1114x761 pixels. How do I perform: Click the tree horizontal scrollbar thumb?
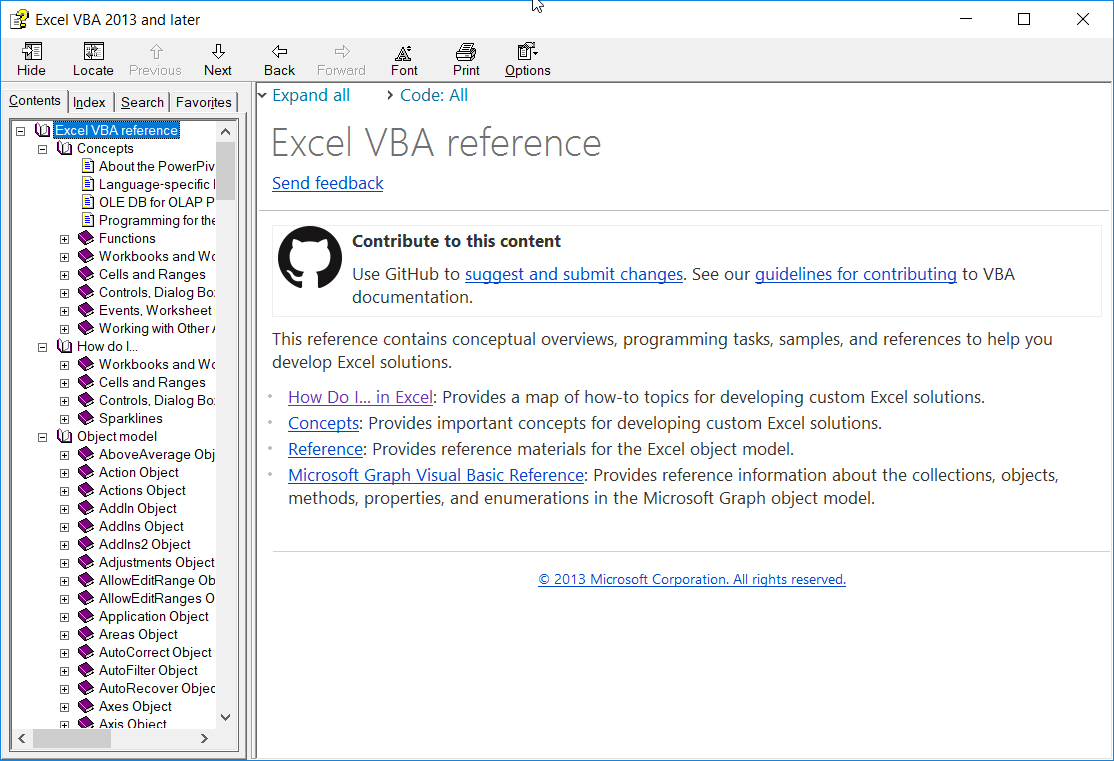[72, 739]
